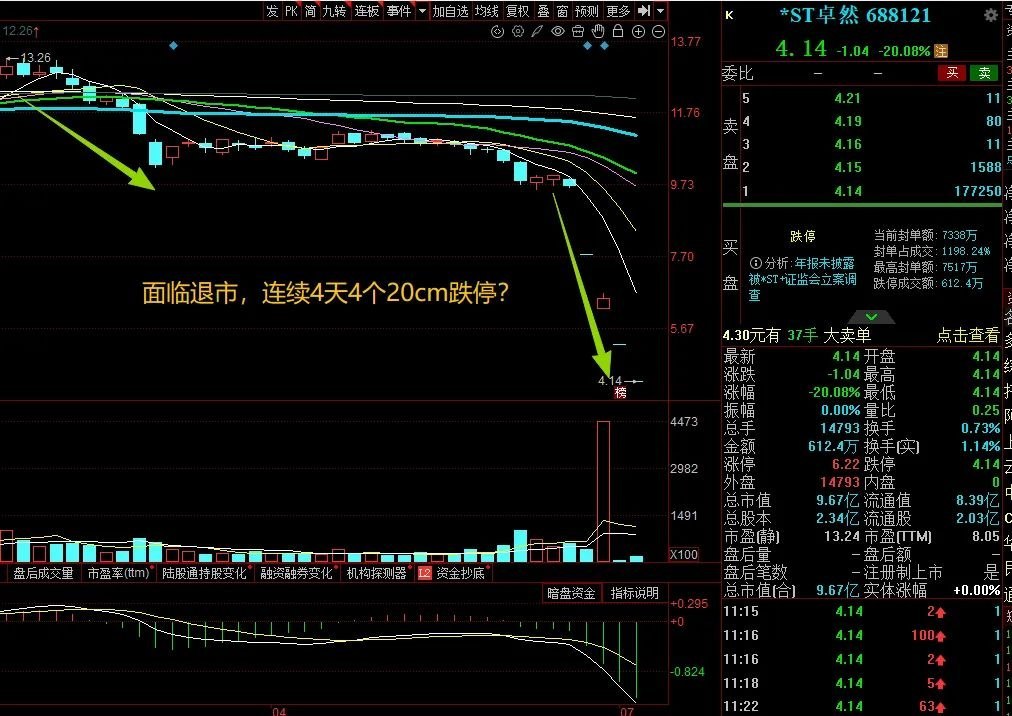Select the 连板 toolbar item

pyautogui.click(x=366, y=11)
